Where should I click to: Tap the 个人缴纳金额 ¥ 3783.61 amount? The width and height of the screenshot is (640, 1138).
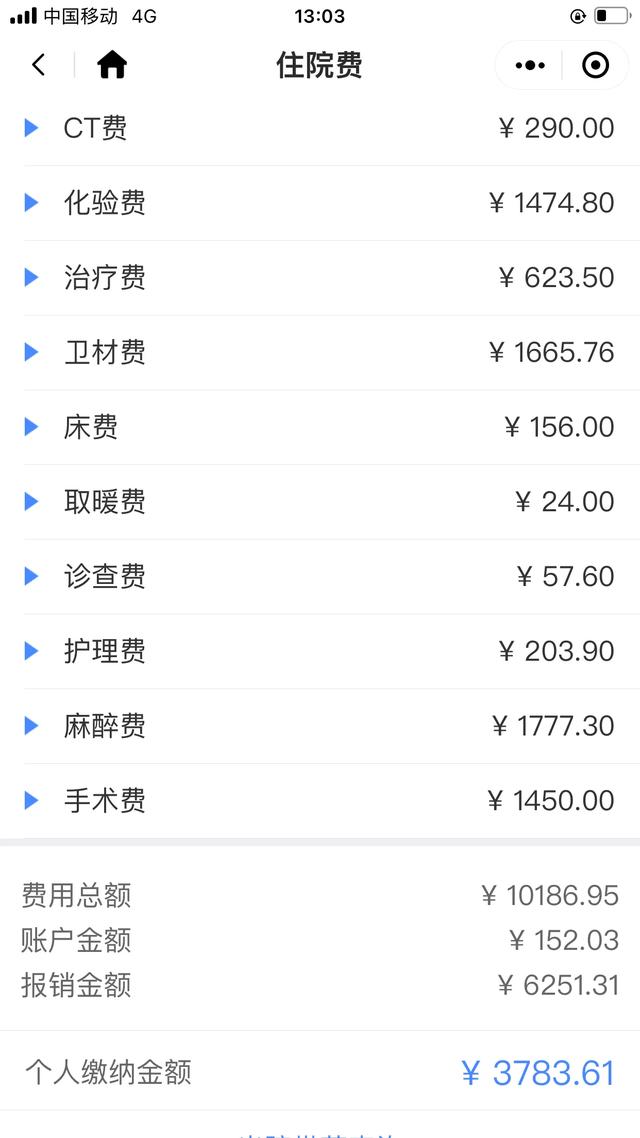[x=538, y=1073]
